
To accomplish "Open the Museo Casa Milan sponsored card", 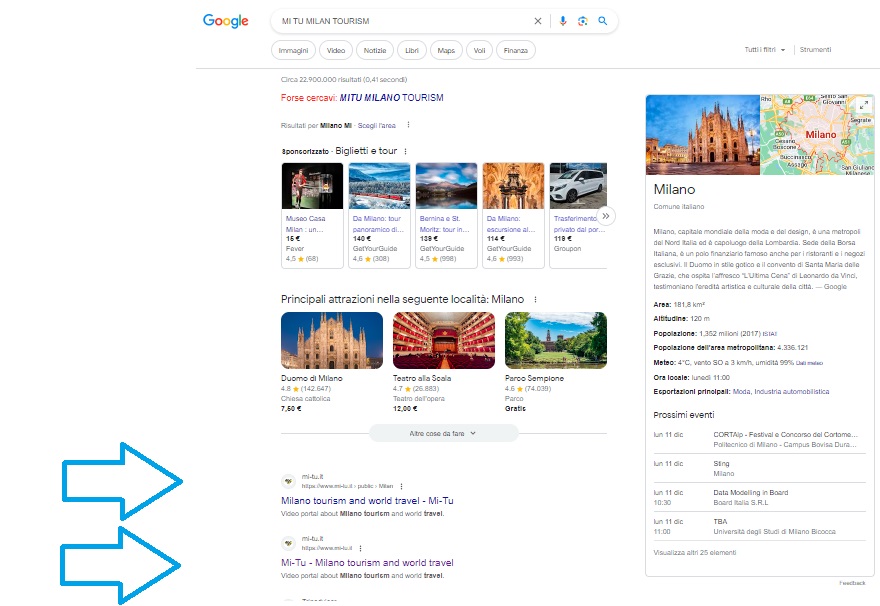I will click(x=312, y=215).
